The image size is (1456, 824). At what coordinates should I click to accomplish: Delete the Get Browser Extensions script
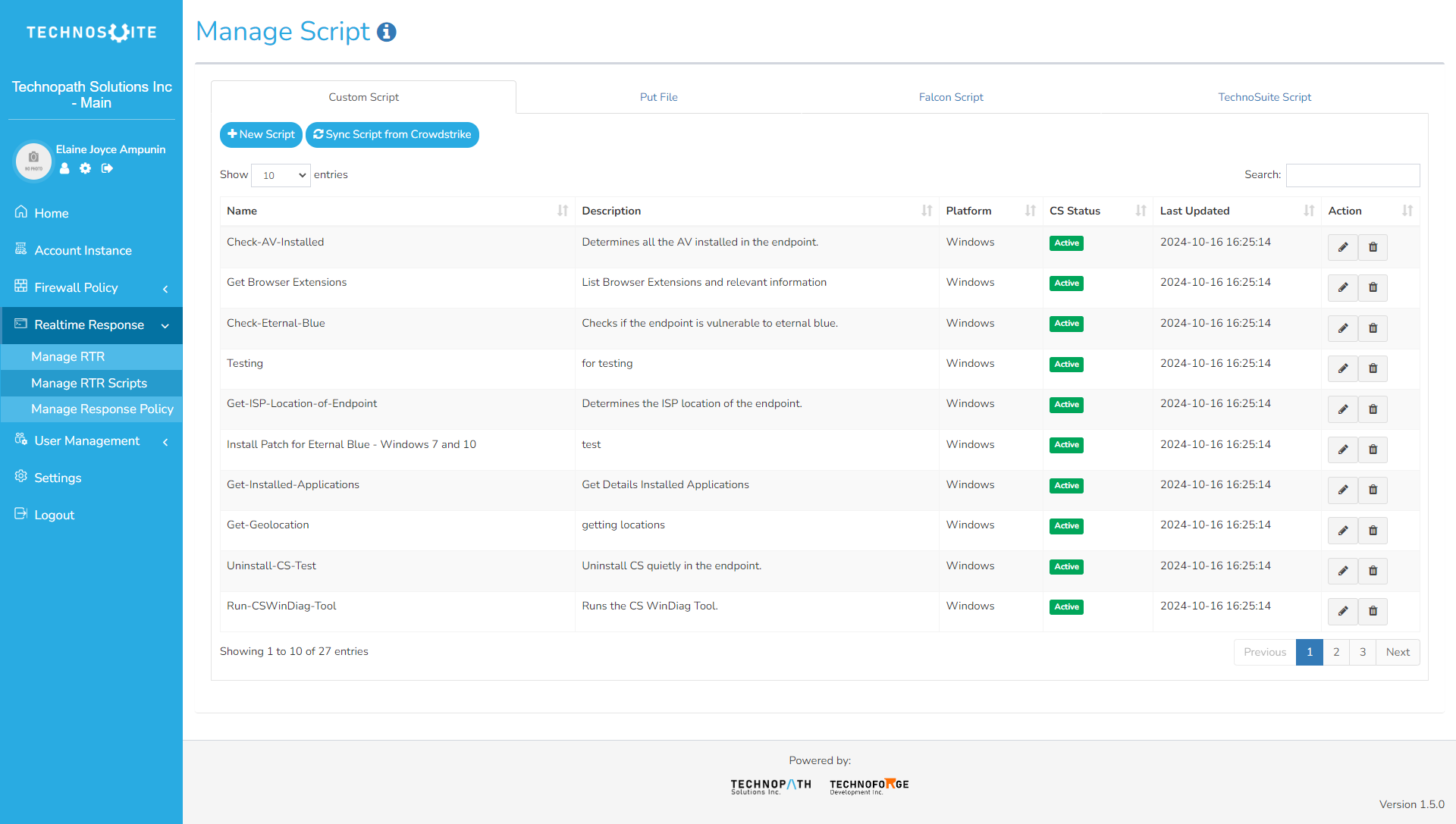pos(1373,287)
